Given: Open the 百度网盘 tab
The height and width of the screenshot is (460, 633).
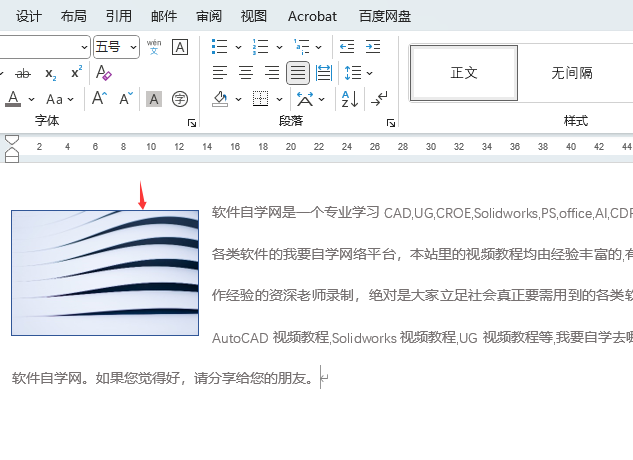Looking at the screenshot, I should point(385,16).
